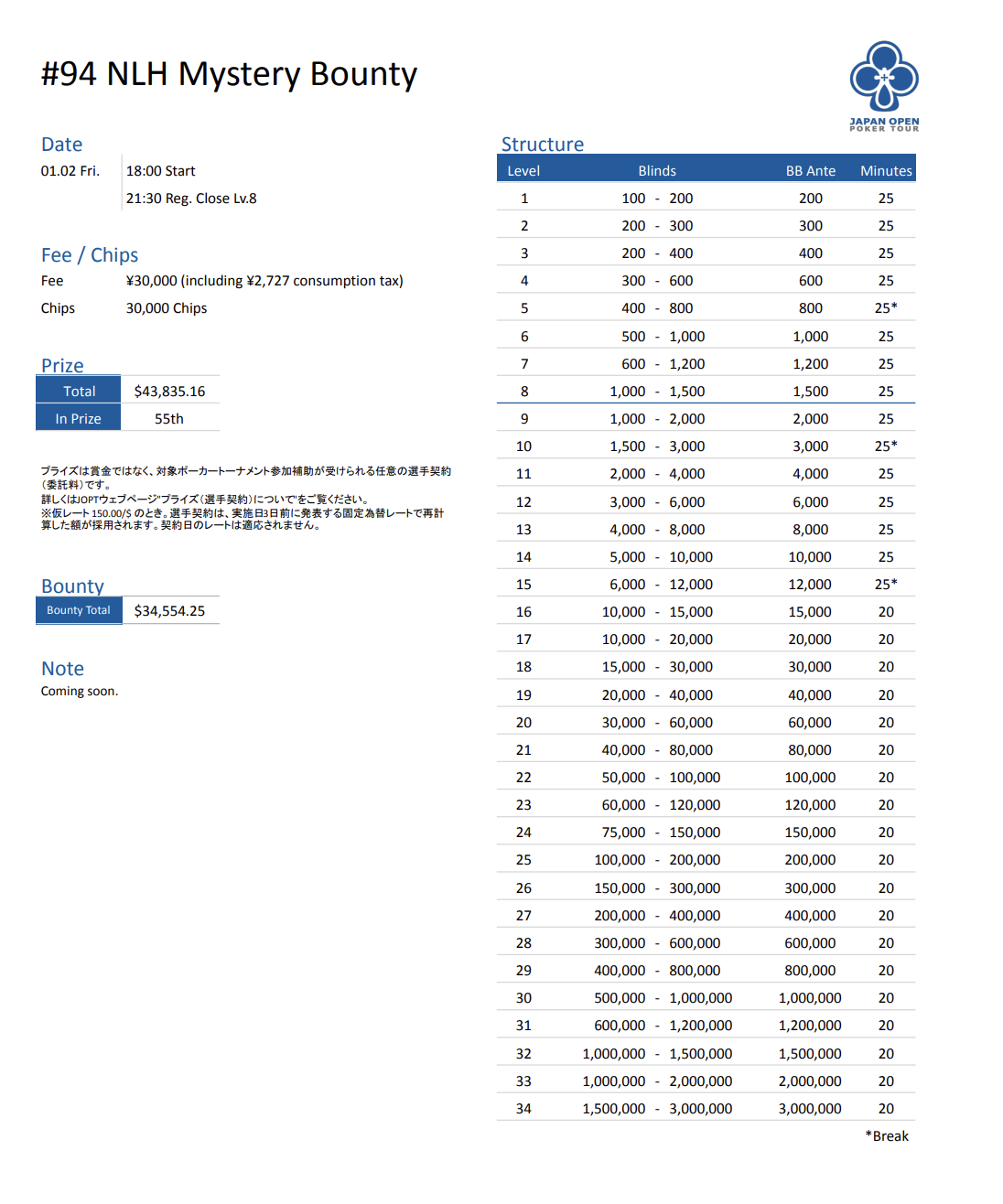Click the Japan Open Poker Tour logo
This screenshot has width=1003, height=1204.
click(x=884, y=86)
